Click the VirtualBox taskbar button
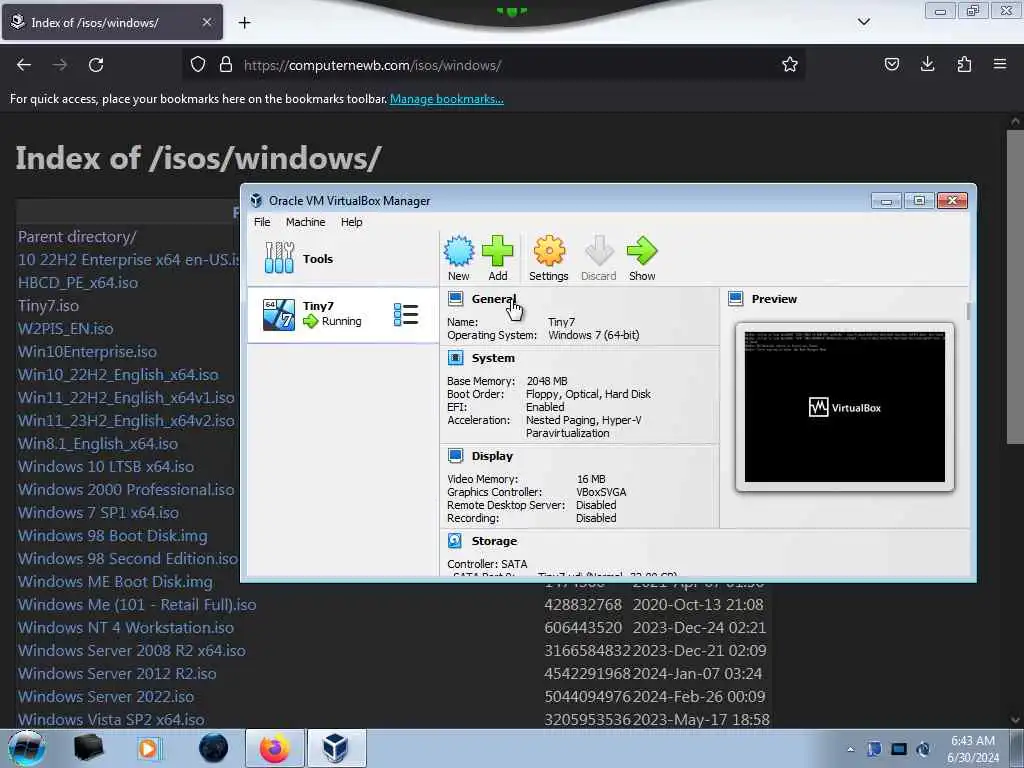Viewport: 1024px width, 768px height. 335,748
